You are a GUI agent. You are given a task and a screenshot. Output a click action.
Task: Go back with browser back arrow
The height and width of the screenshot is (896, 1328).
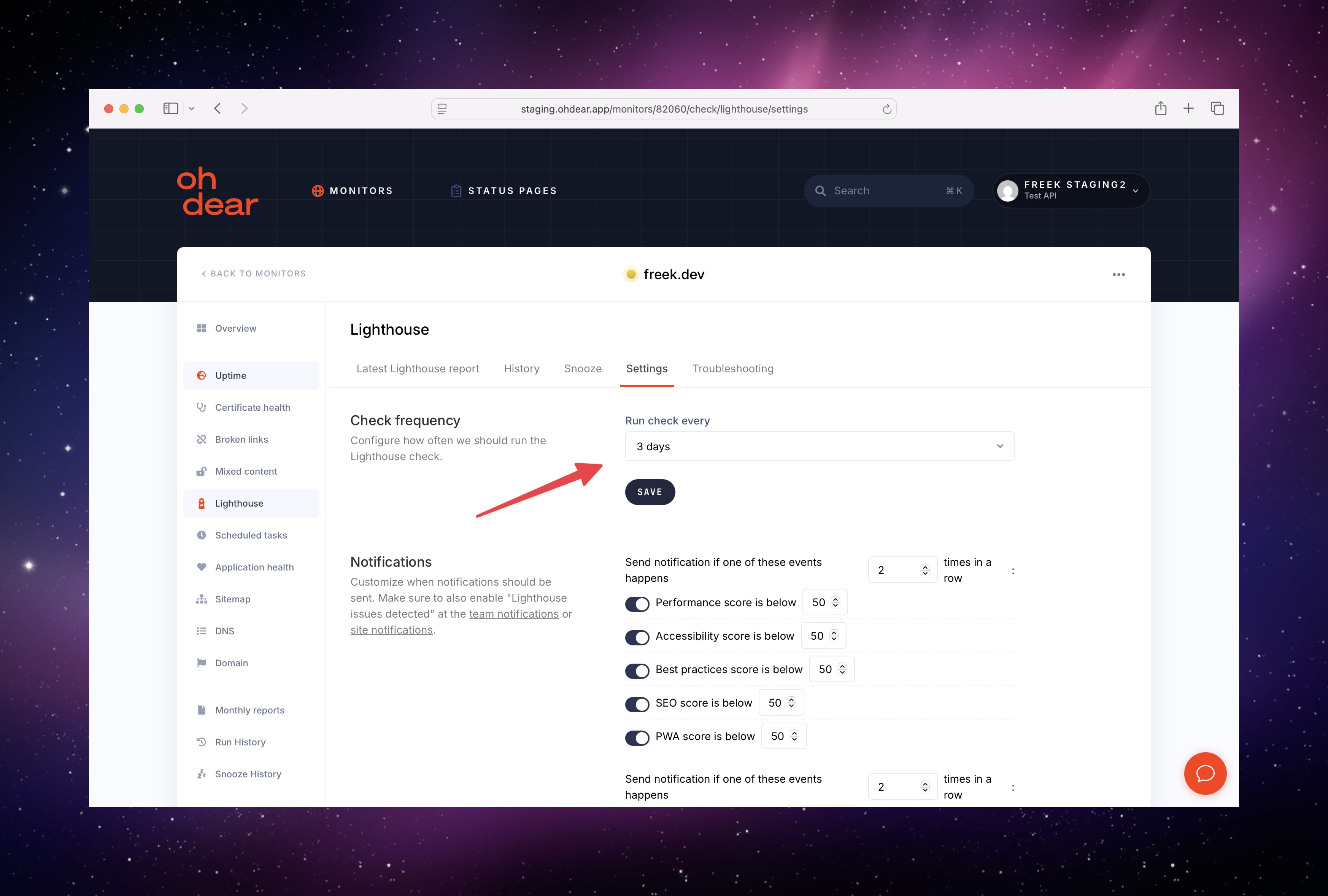(217, 108)
